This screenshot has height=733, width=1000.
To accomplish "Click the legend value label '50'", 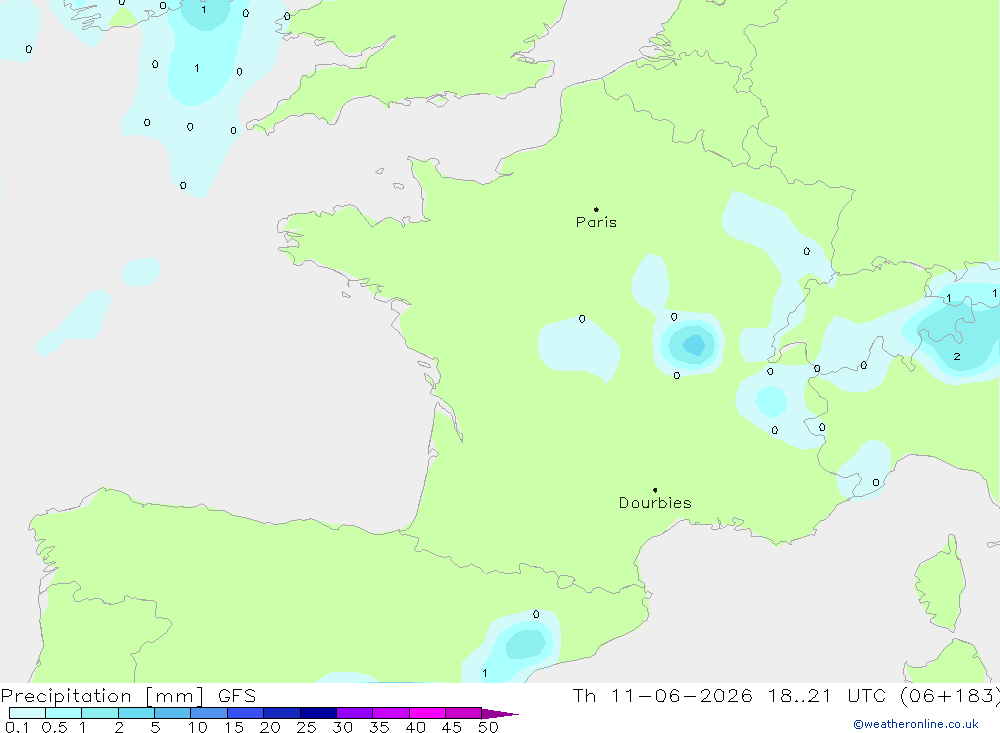I will (x=488, y=727).
